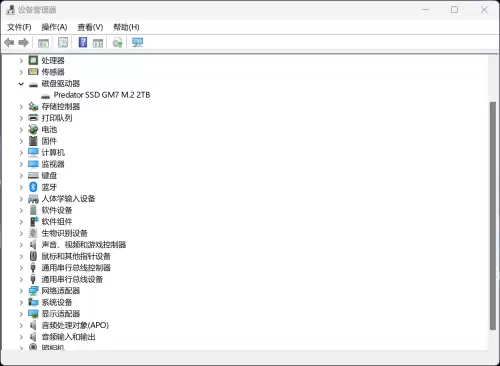500x366 pixels.
Task: Expand the 声音、视频和游戏控制器 node
Action: coord(21,245)
